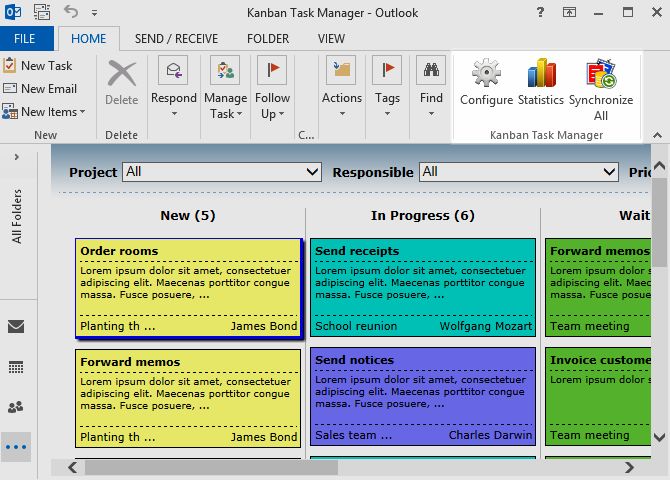Click the vertical scrollbar up arrow
This screenshot has height=480, width=670.
[659, 165]
